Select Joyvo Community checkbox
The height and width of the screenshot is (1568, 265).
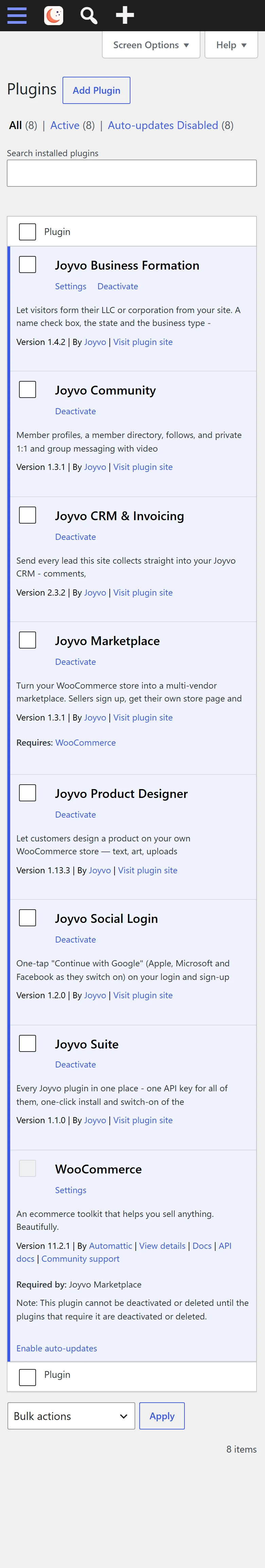pos(28,389)
